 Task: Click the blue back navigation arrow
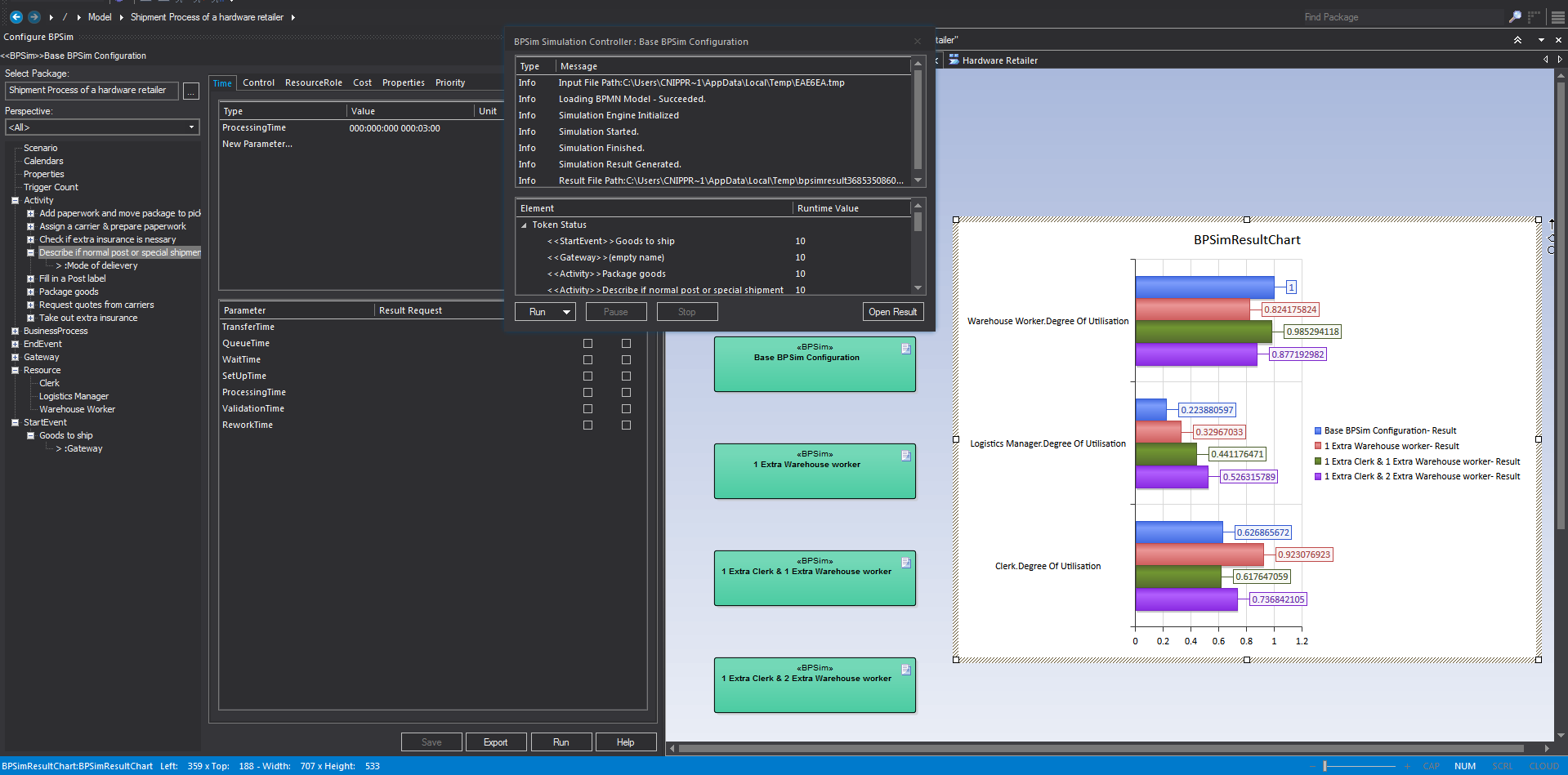pyautogui.click(x=16, y=16)
